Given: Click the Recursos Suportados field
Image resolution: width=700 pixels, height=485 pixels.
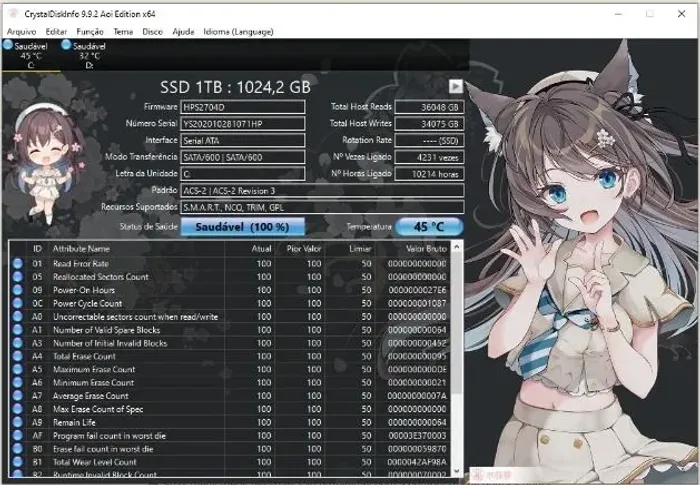Looking at the screenshot, I should point(322,207).
